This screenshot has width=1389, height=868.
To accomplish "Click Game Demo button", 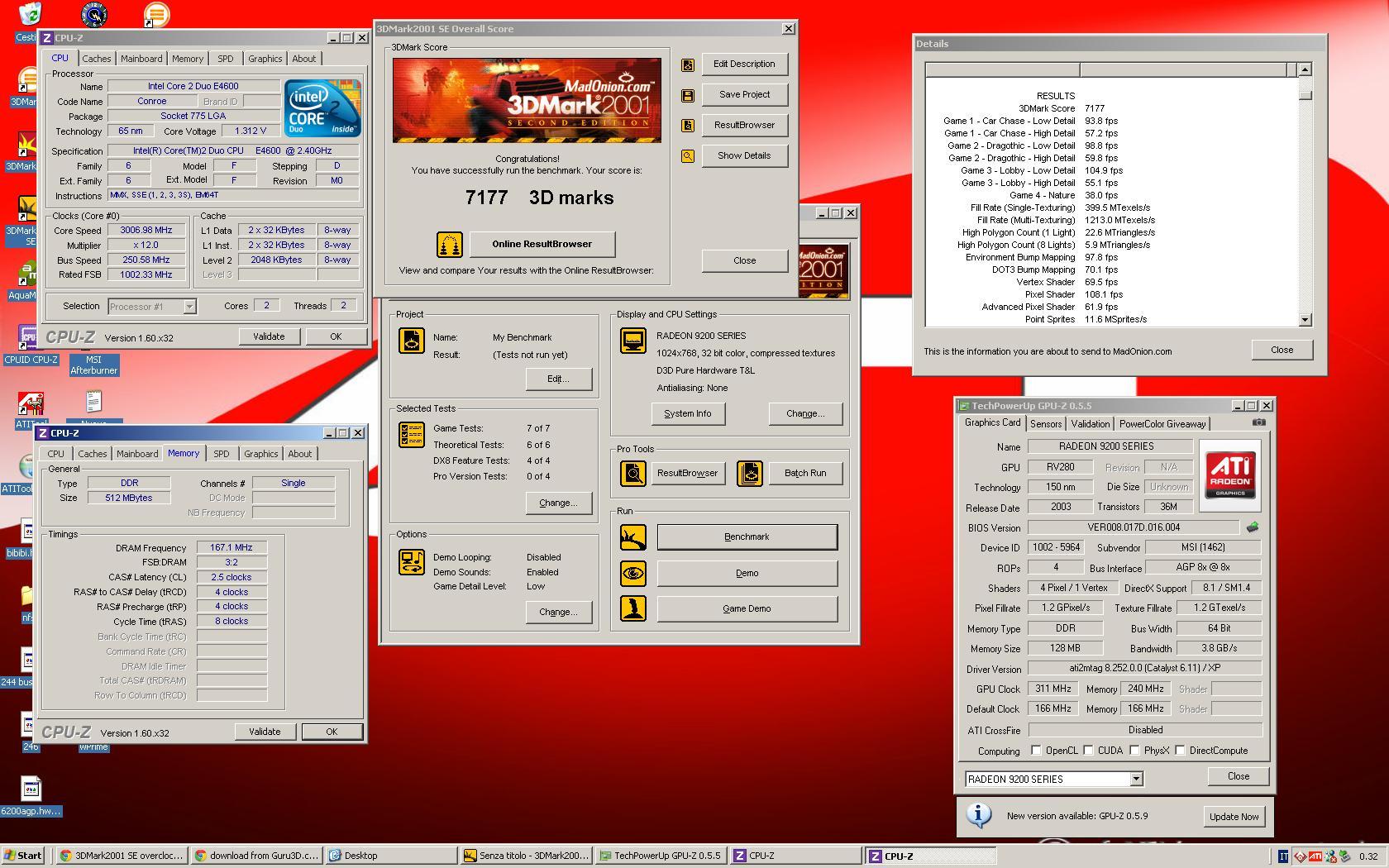I will tap(747, 608).
